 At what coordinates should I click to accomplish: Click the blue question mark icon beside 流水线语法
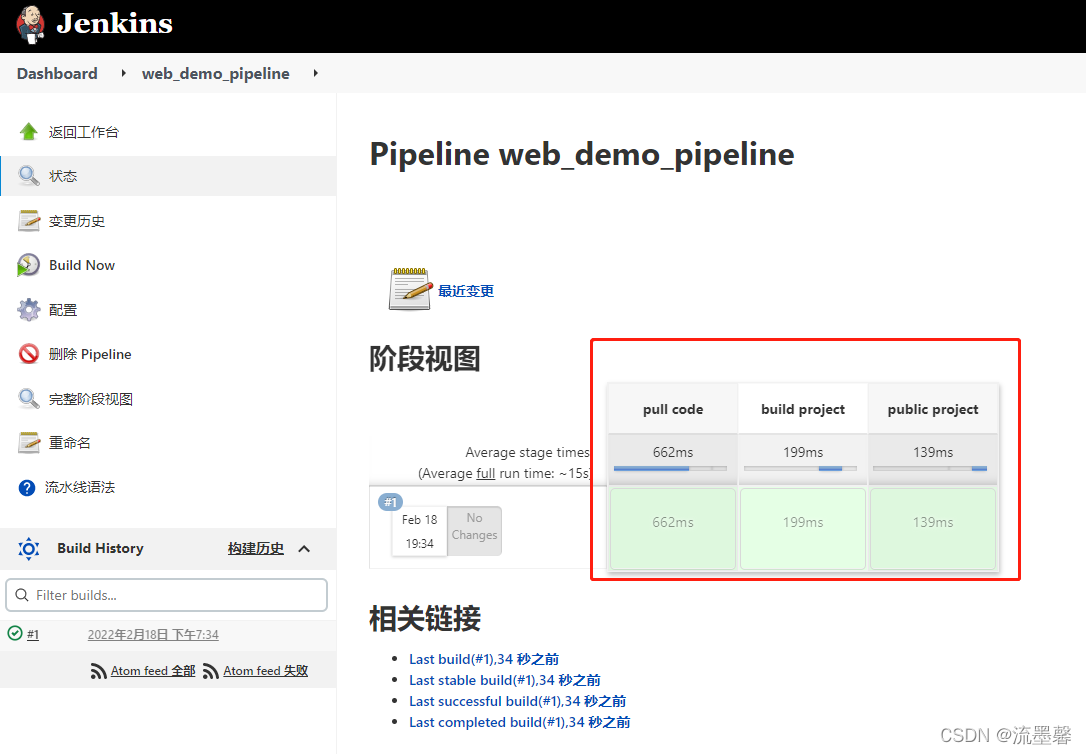[27, 487]
